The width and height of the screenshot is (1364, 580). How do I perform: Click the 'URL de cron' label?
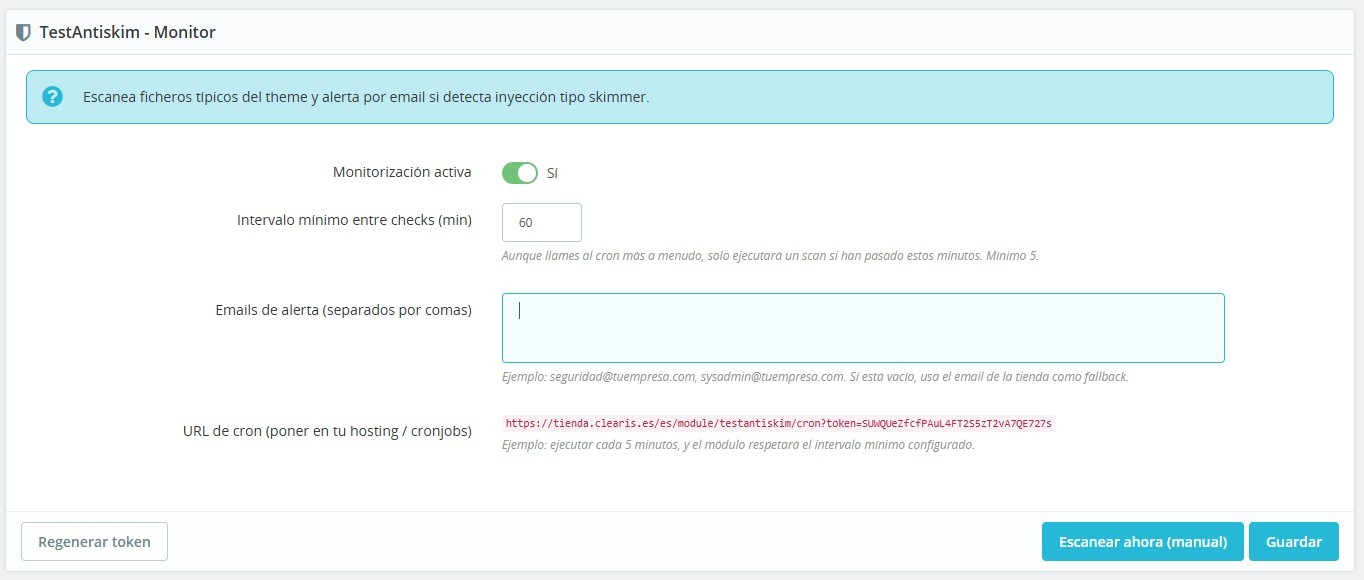(327, 431)
